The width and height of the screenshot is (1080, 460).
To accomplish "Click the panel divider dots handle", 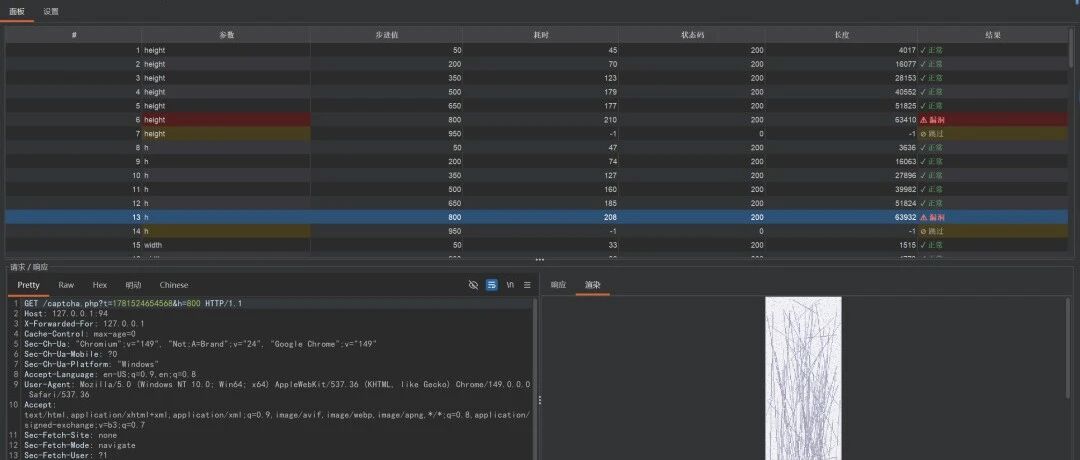I will [x=540, y=260].
